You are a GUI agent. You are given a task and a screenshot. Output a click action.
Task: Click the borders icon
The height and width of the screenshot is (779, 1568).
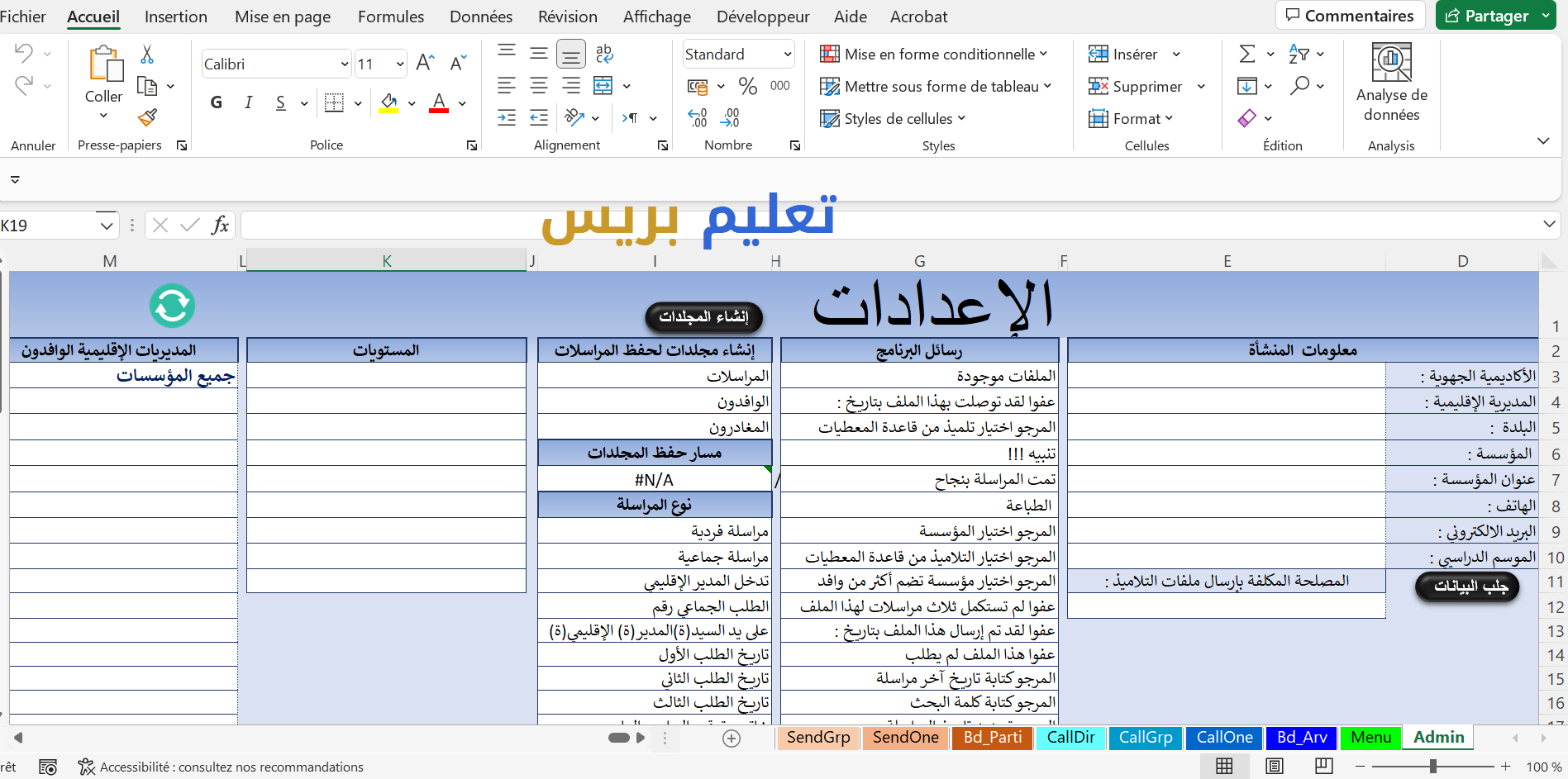pyautogui.click(x=334, y=102)
